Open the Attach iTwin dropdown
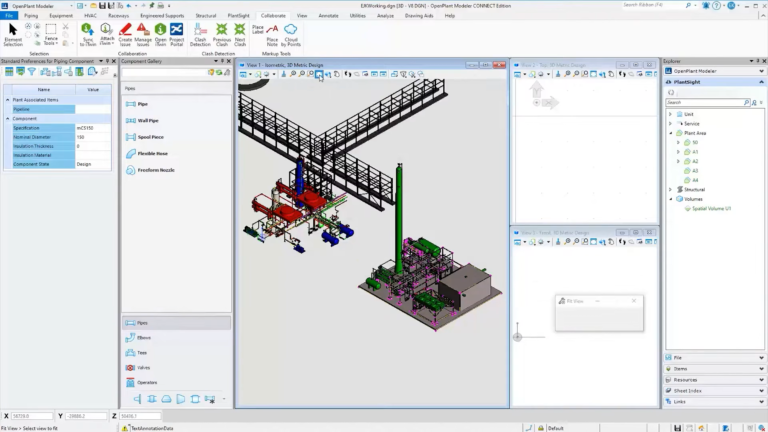This screenshot has height=432, width=768. click(106, 34)
